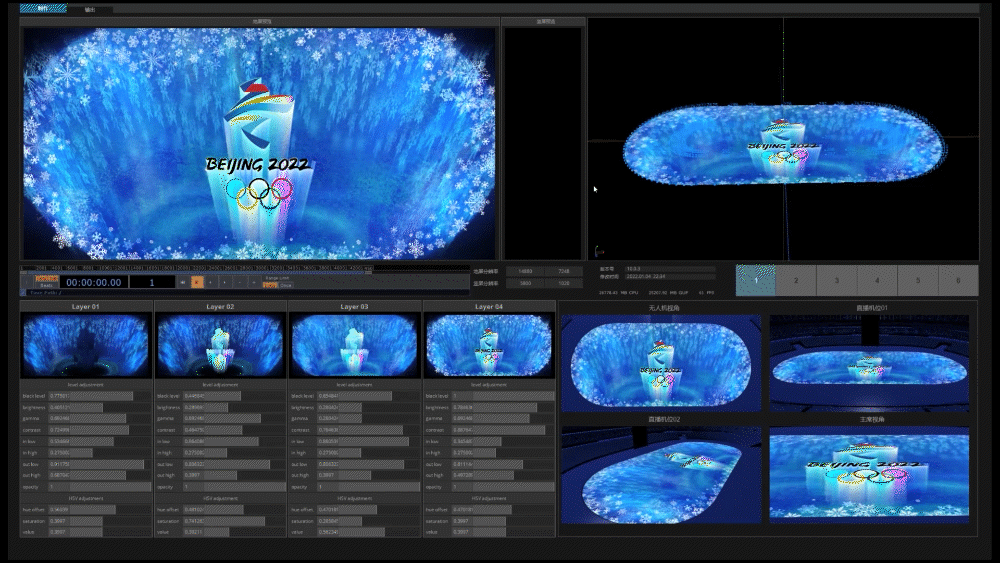Open the Layer 03 thumbnail
The height and width of the screenshot is (563, 1000).
(355, 345)
